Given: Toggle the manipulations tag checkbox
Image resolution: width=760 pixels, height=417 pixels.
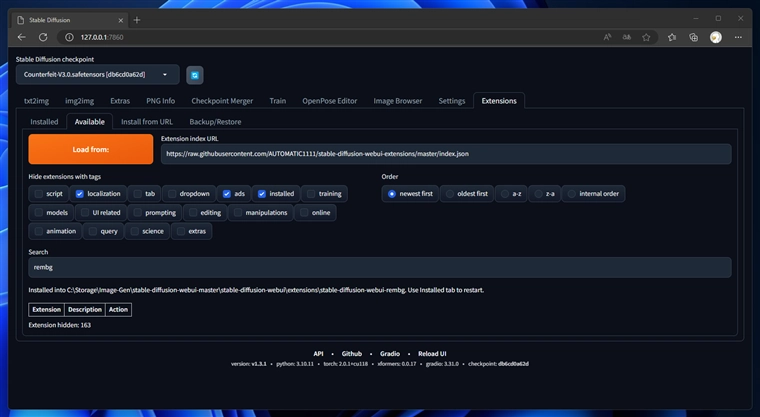Looking at the screenshot, I should tap(238, 212).
